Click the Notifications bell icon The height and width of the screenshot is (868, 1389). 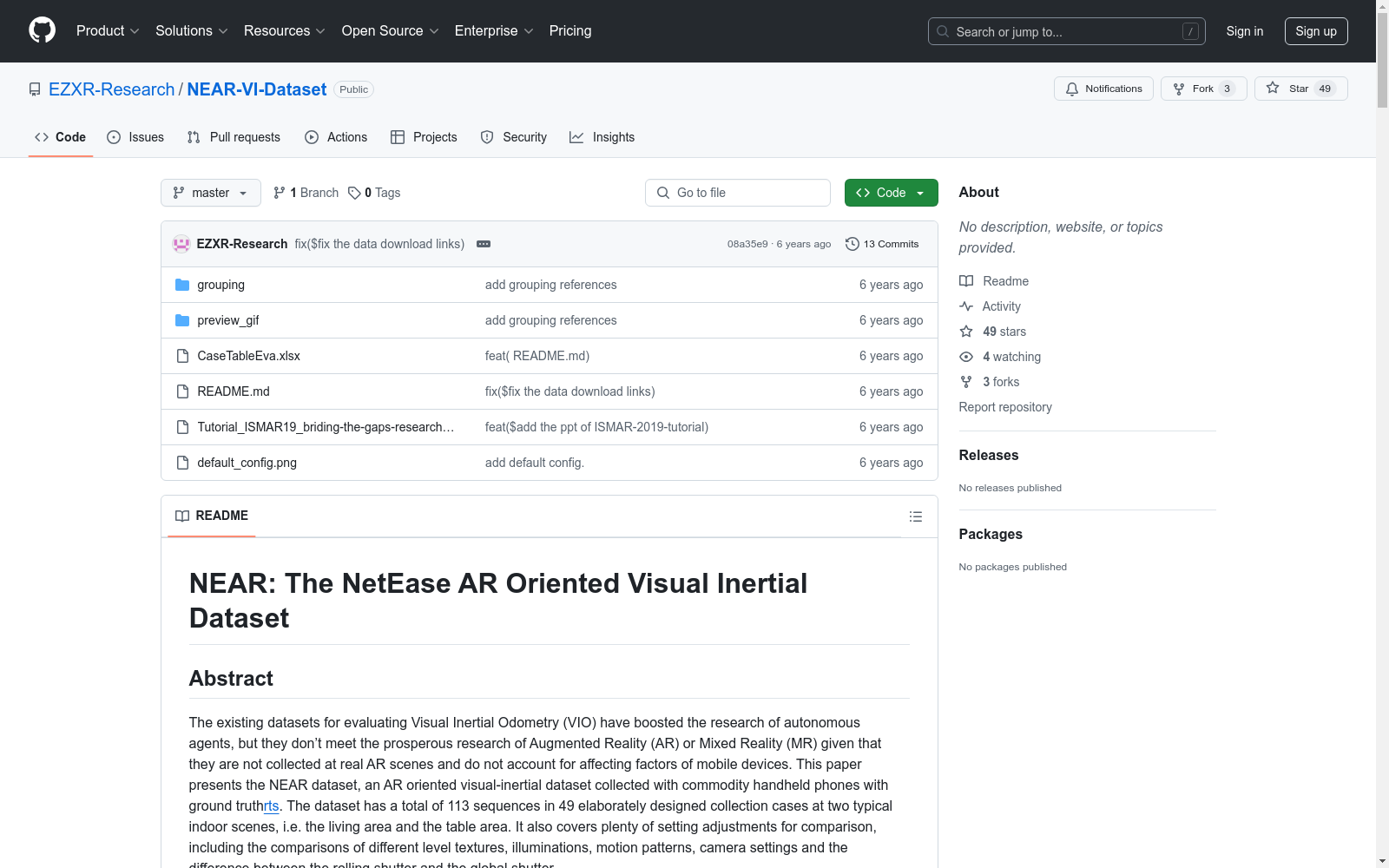(1072, 89)
